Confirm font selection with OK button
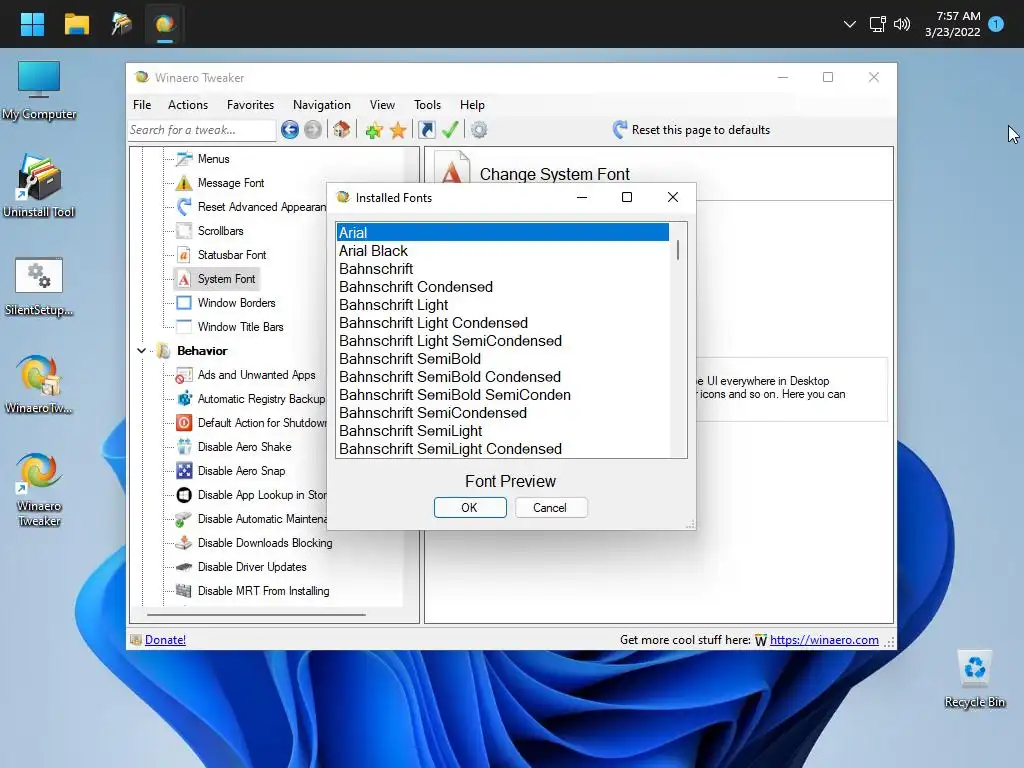The width and height of the screenshot is (1024, 768). pos(470,507)
